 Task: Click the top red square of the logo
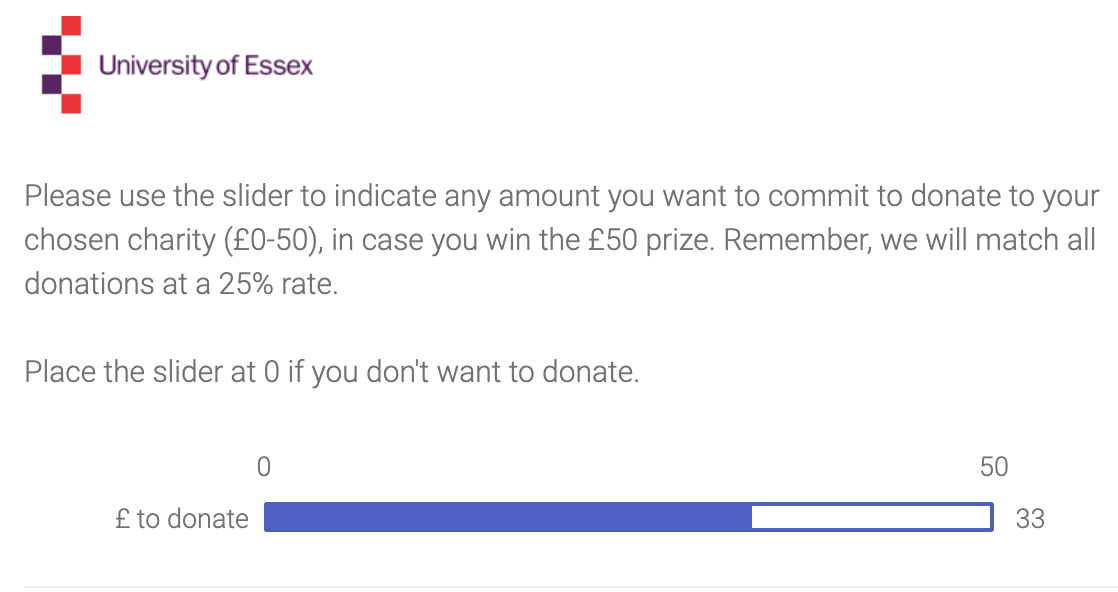[71, 26]
